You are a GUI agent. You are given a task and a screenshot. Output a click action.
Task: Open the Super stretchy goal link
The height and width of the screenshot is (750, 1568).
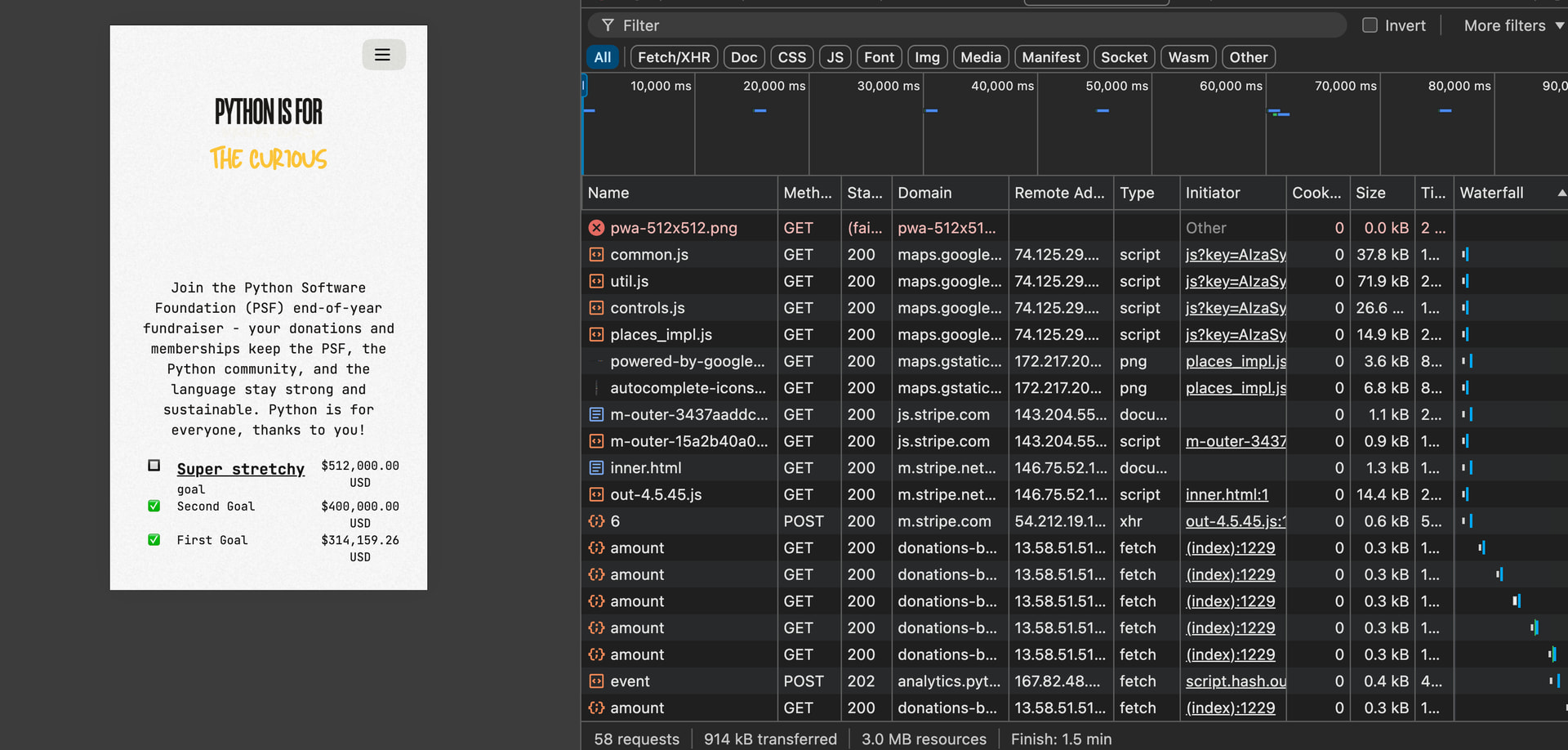240,469
